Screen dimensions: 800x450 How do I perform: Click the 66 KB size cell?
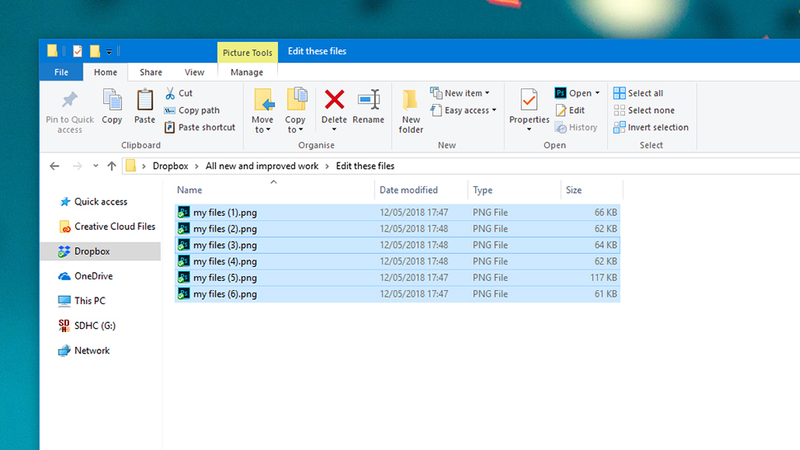click(606, 212)
